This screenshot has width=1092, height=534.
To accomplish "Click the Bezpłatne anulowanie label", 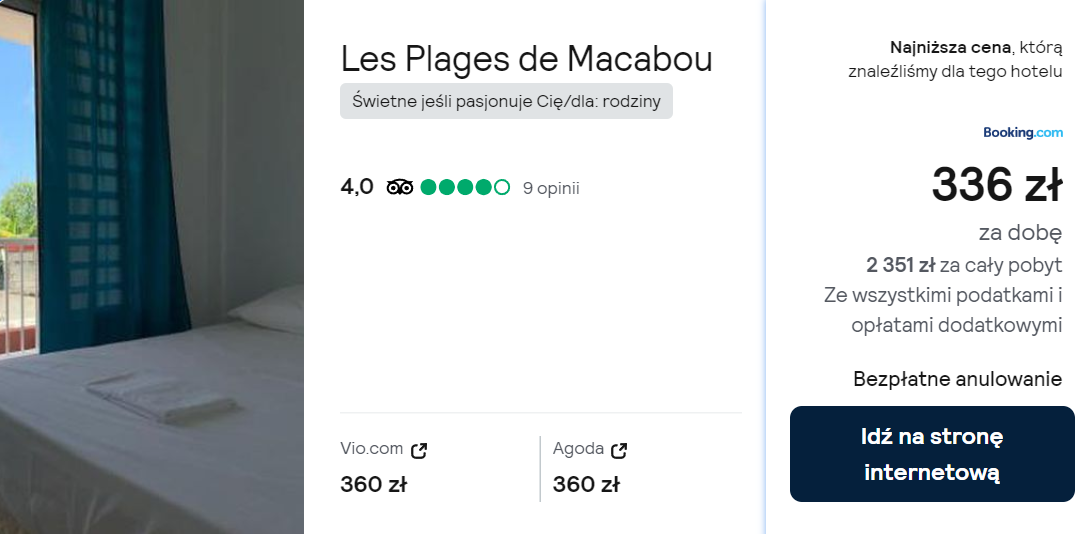I will coord(957,379).
